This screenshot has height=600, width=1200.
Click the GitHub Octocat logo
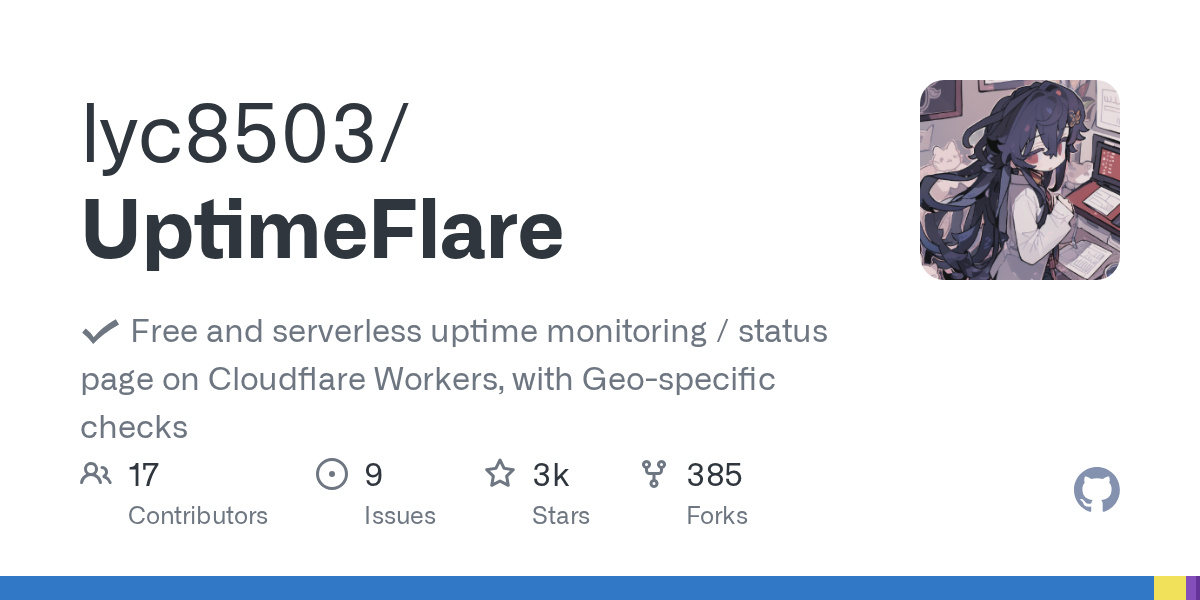[x=1096, y=491]
